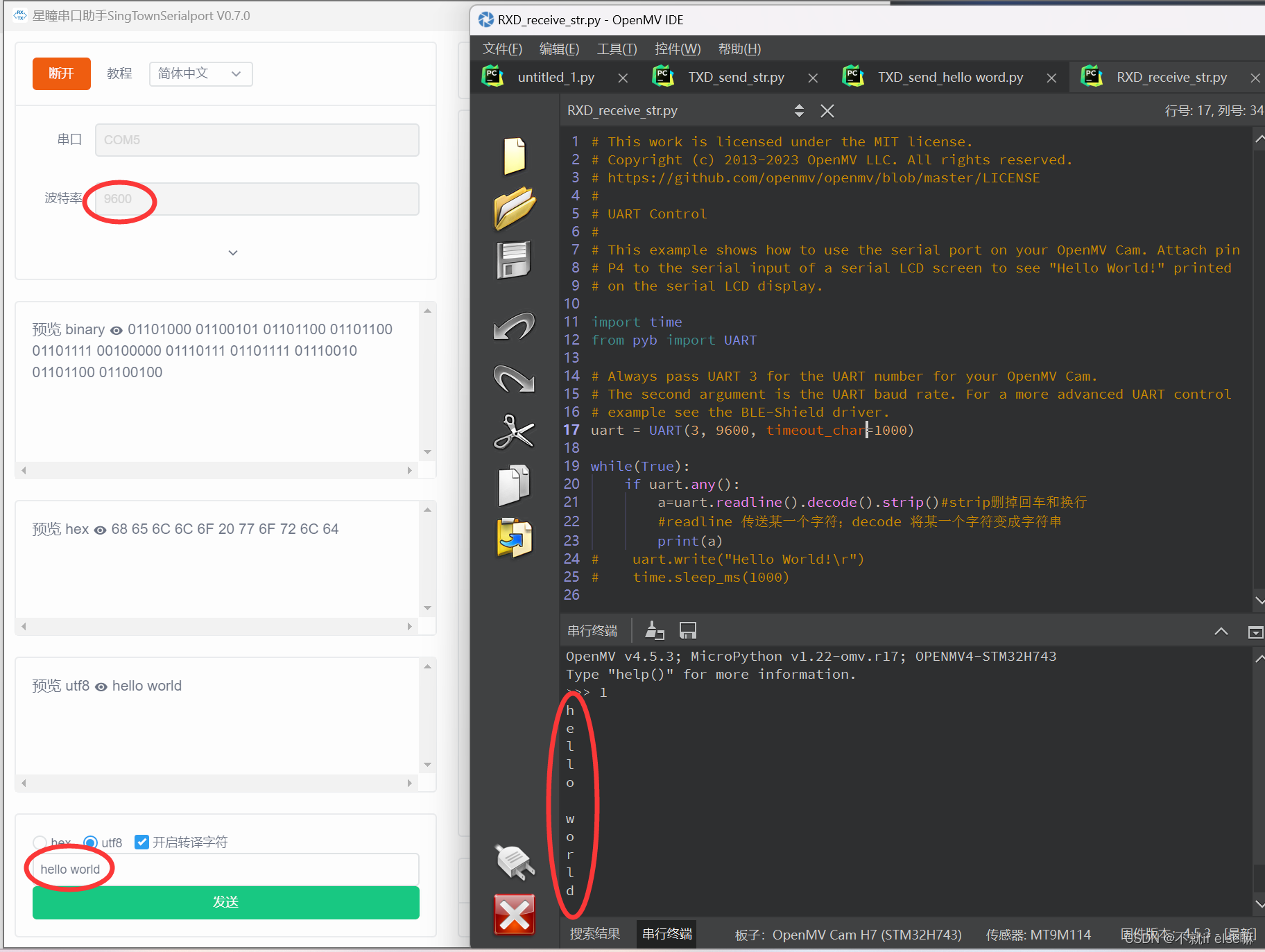Click the Paste clipboard icon
Image resolution: width=1265 pixels, height=952 pixels.
514,537
